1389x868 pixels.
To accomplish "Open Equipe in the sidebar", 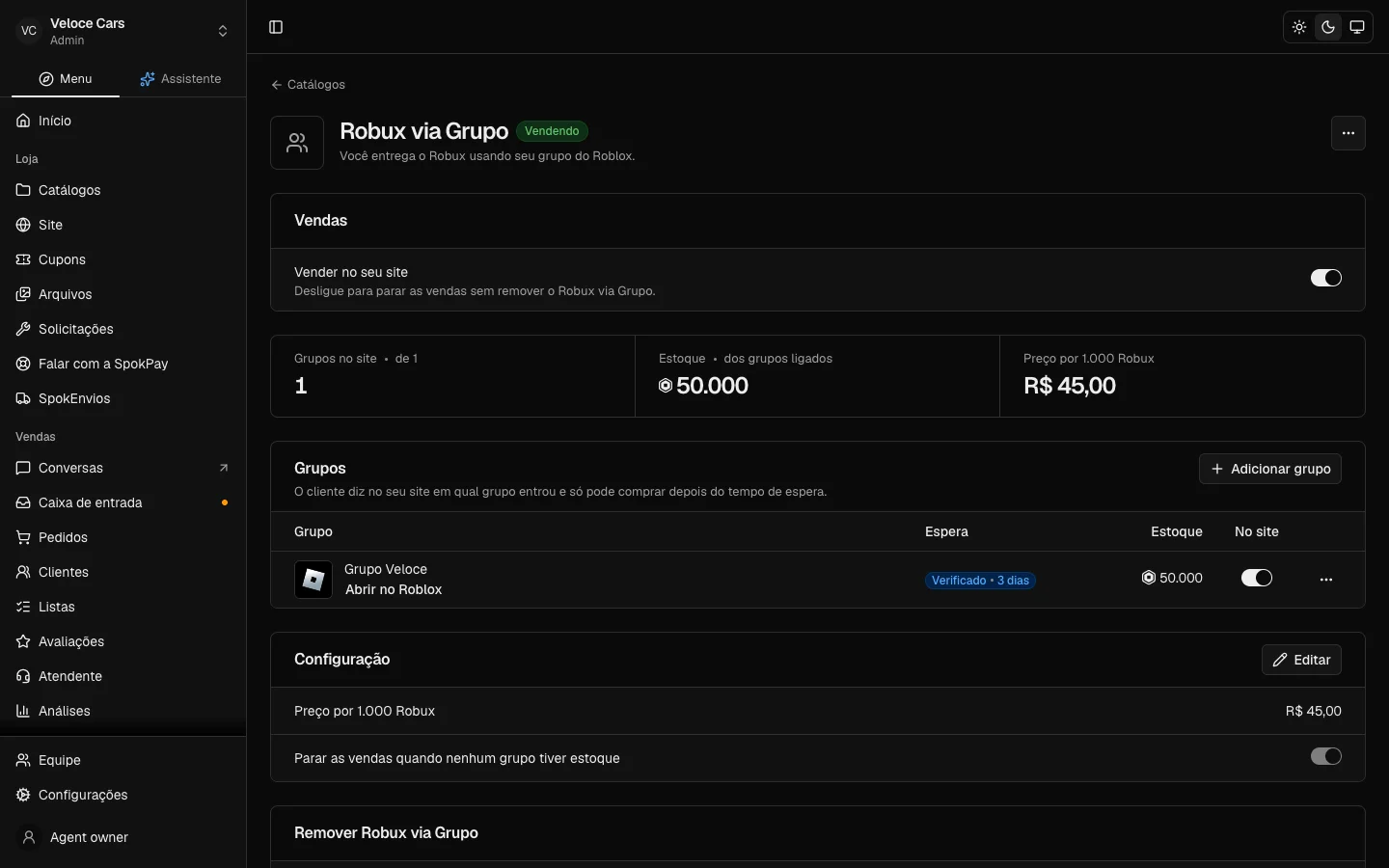I will click(x=123, y=760).
